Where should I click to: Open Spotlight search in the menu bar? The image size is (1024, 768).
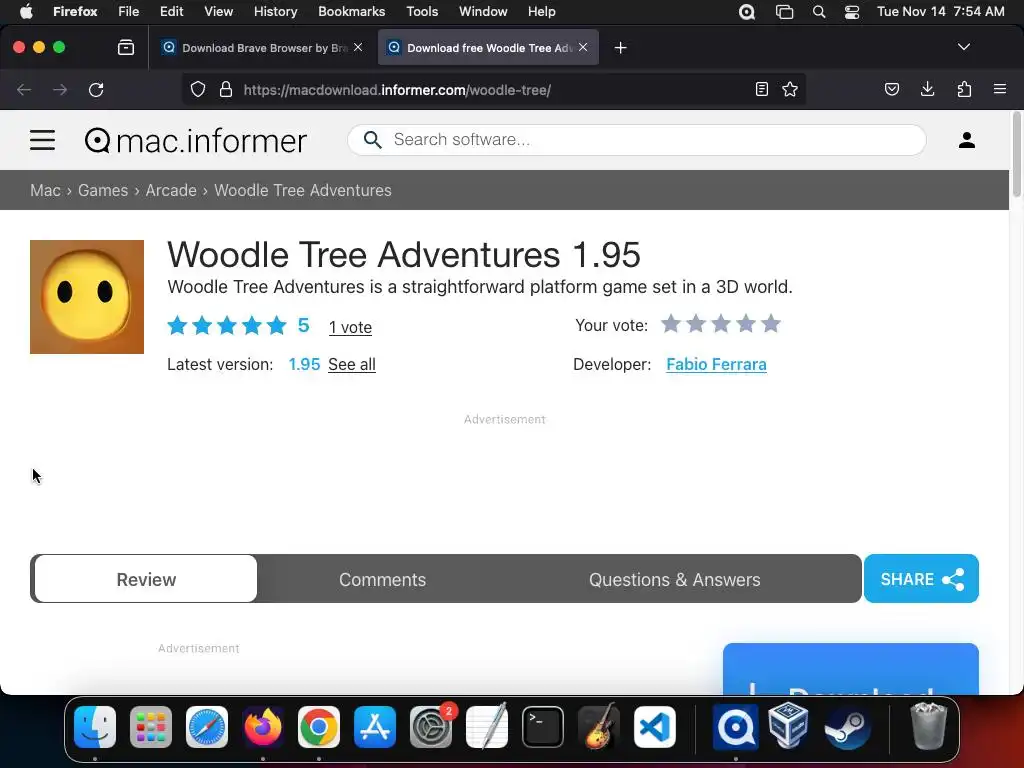[819, 12]
